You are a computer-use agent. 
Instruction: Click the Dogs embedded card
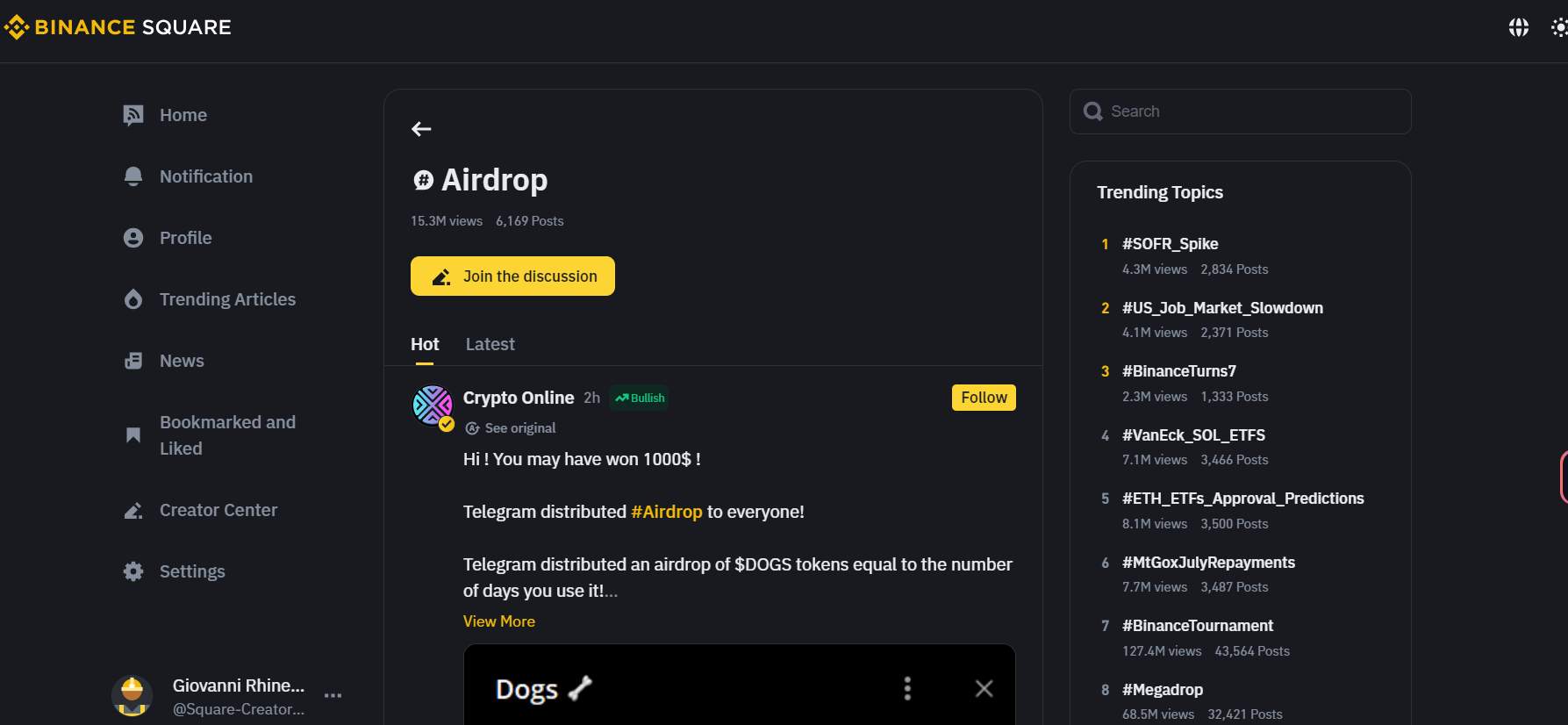click(x=739, y=685)
